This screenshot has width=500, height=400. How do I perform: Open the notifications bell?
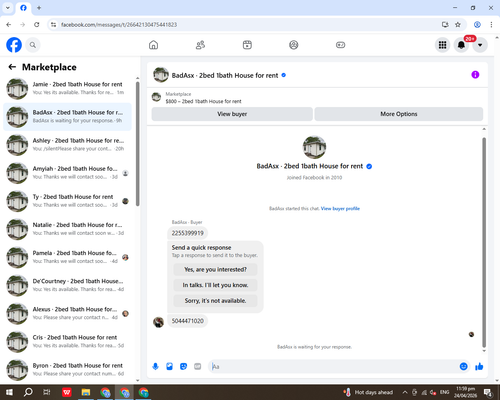coord(461,45)
